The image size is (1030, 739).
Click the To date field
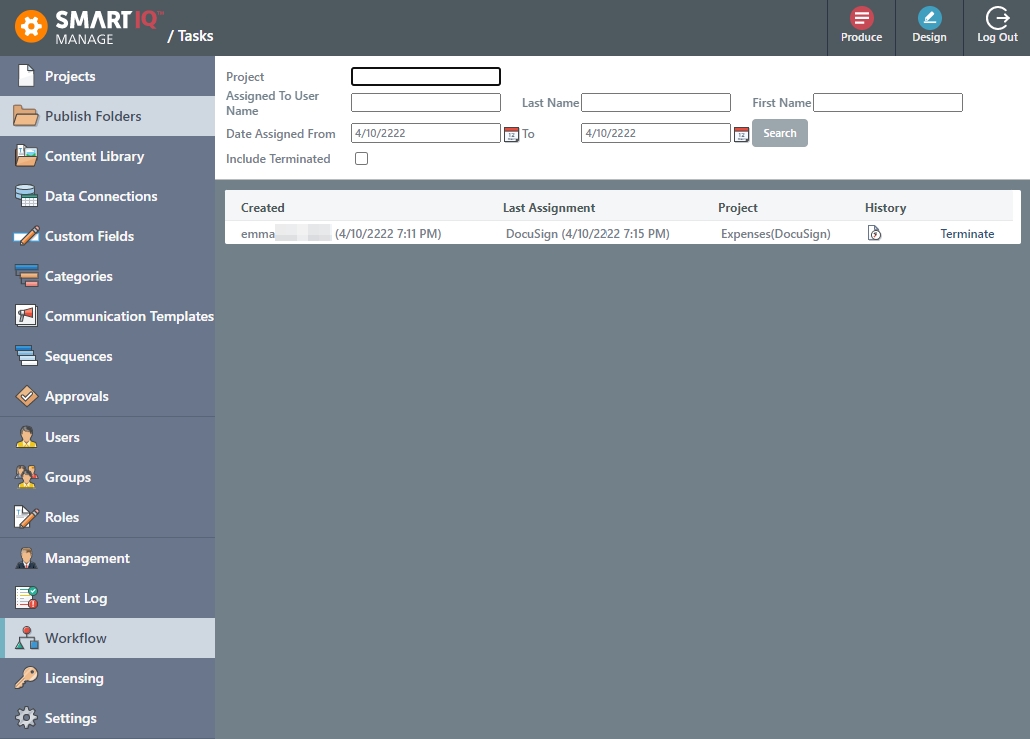656,133
